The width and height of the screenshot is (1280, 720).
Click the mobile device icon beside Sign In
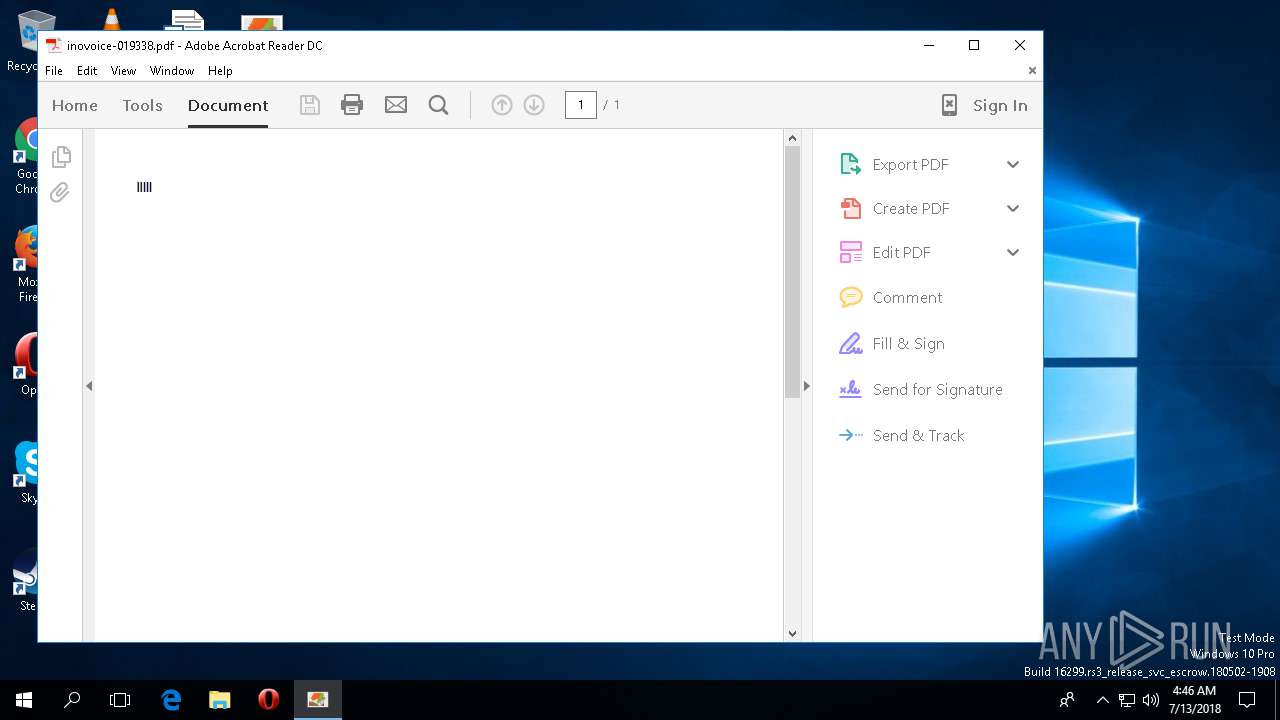point(949,105)
